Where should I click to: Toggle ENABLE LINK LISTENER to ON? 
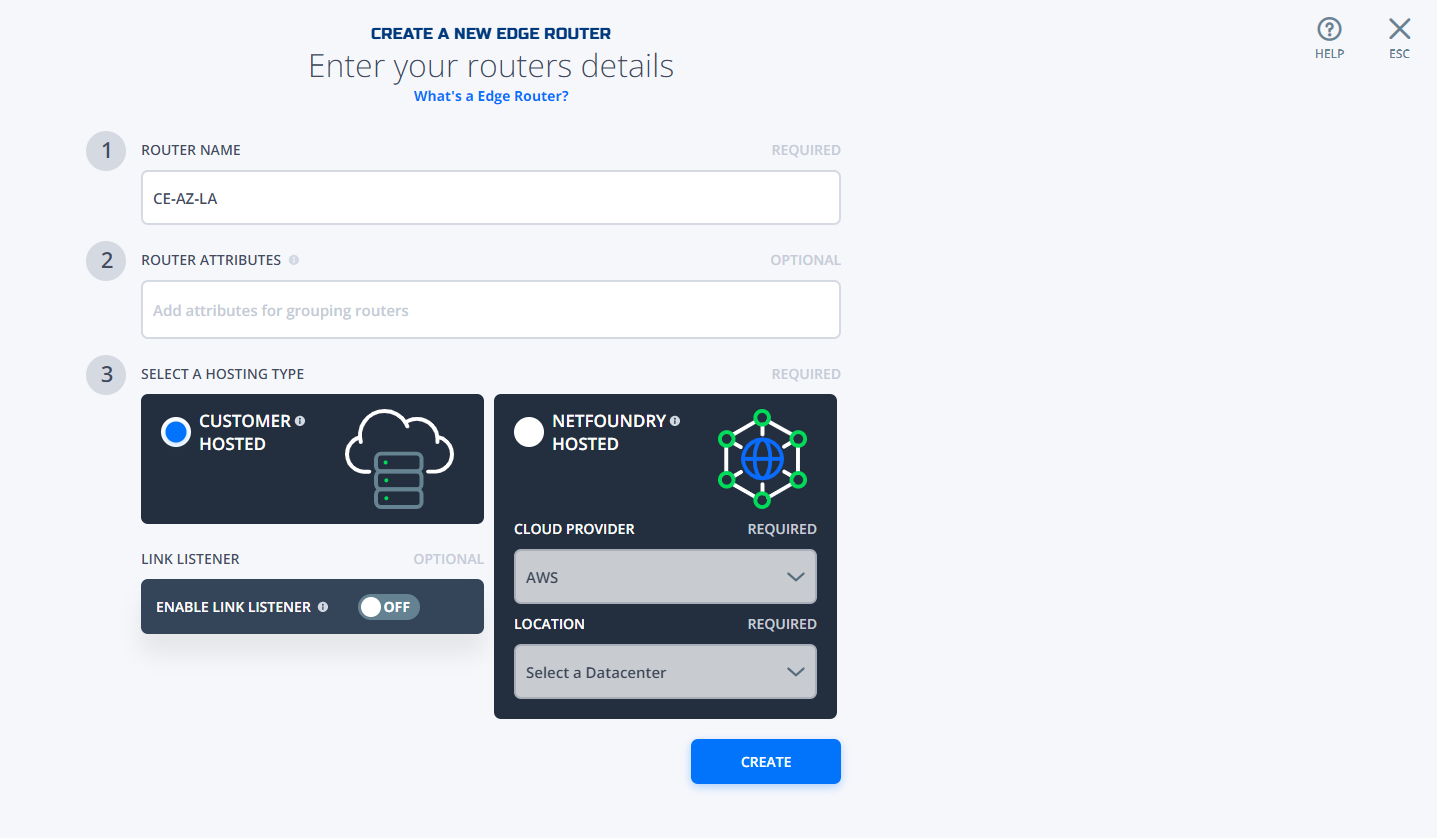click(x=389, y=606)
